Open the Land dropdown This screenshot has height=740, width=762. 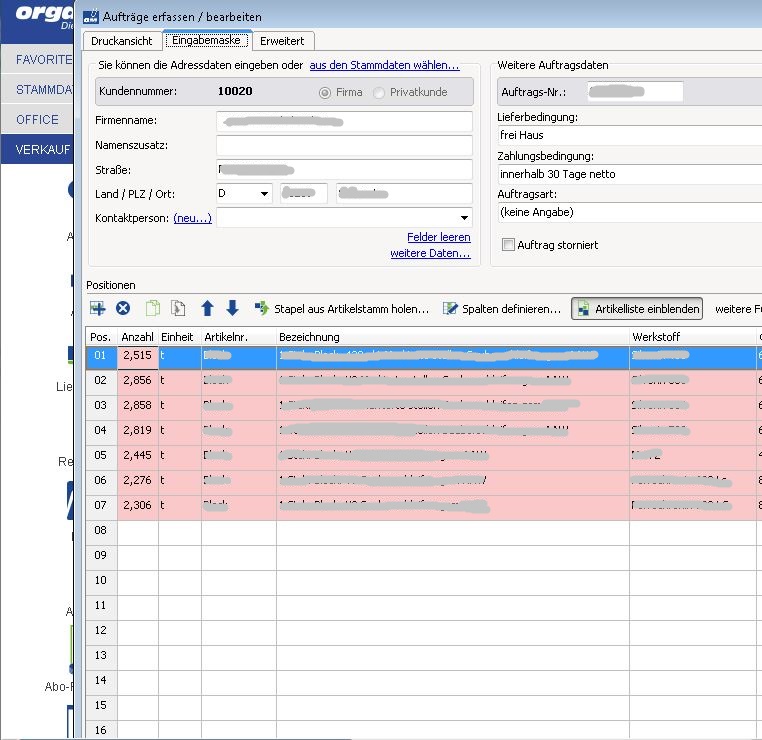click(264, 193)
